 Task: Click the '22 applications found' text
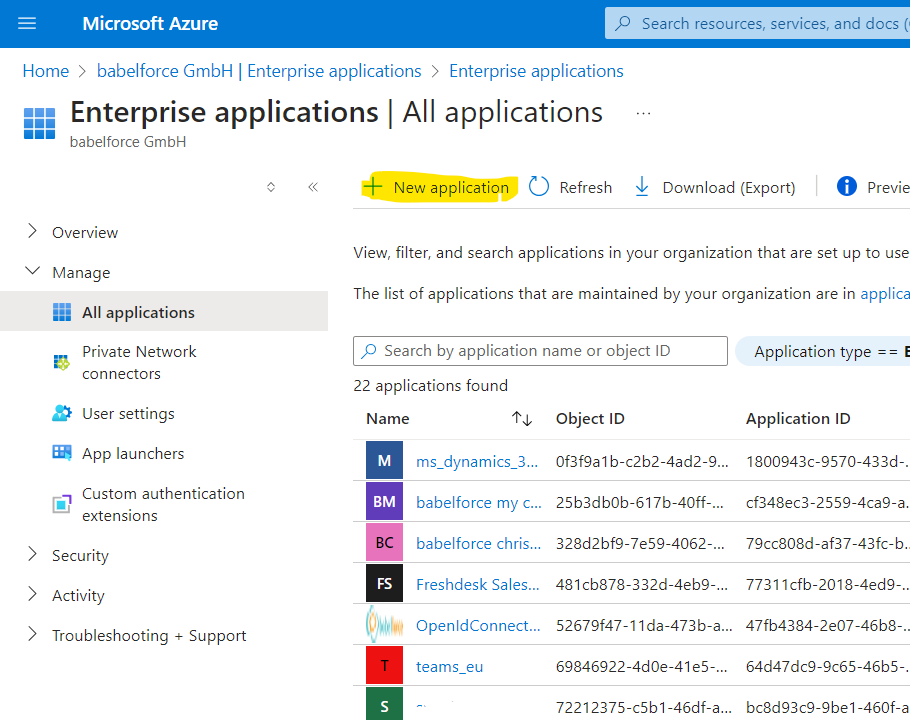point(431,385)
